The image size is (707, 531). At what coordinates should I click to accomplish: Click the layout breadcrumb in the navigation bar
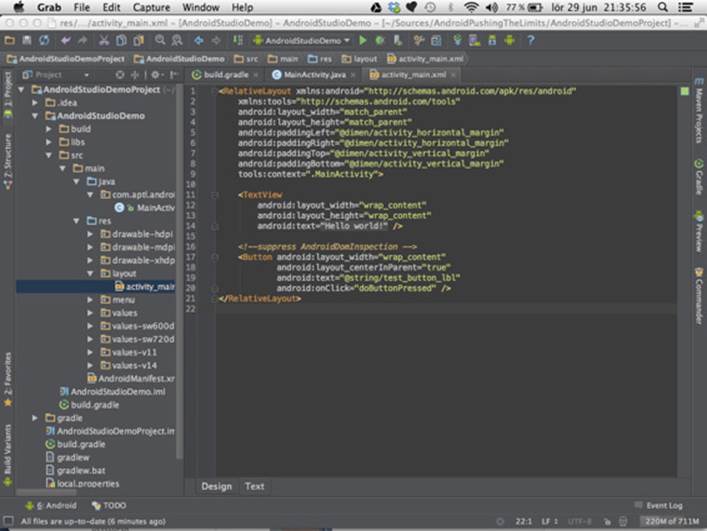(359, 59)
